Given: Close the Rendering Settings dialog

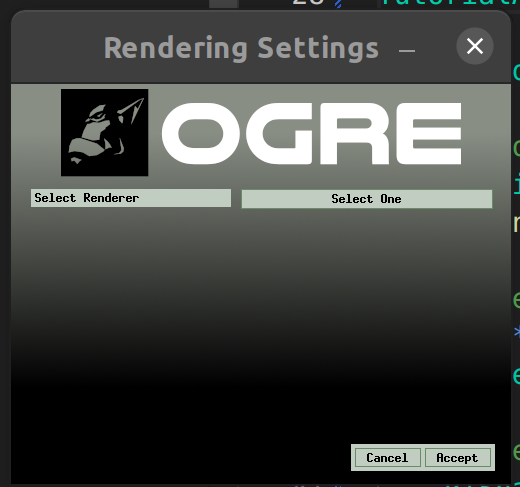Looking at the screenshot, I should (475, 46).
